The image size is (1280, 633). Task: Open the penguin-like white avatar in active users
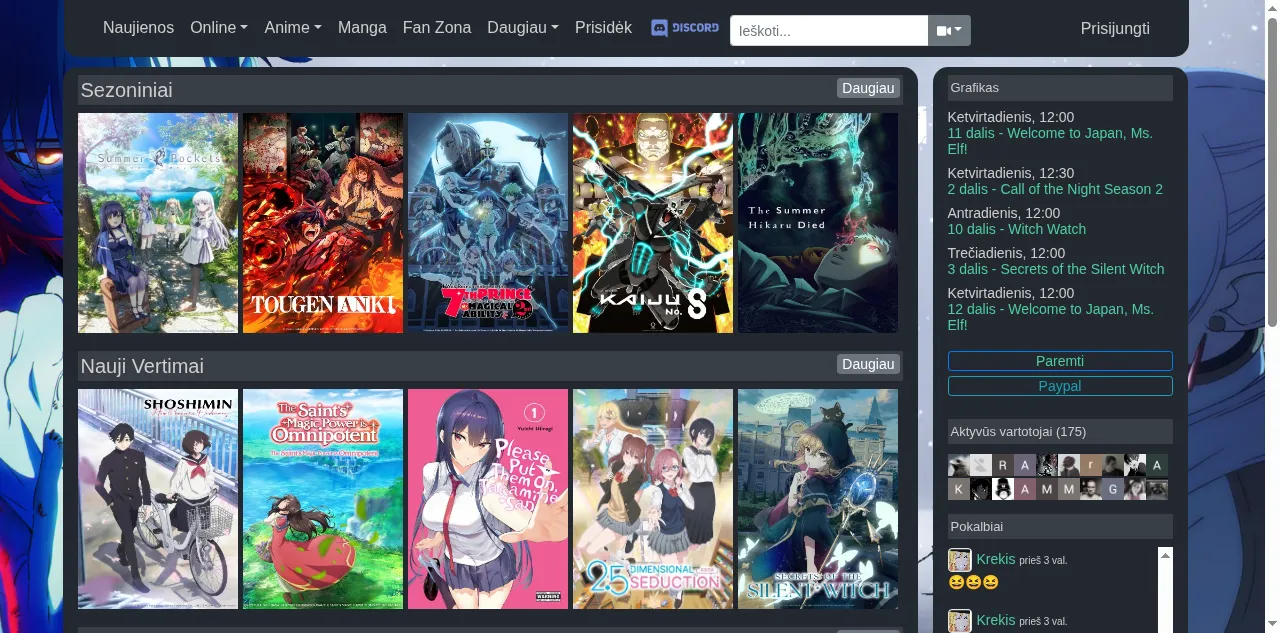(x=1003, y=489)
